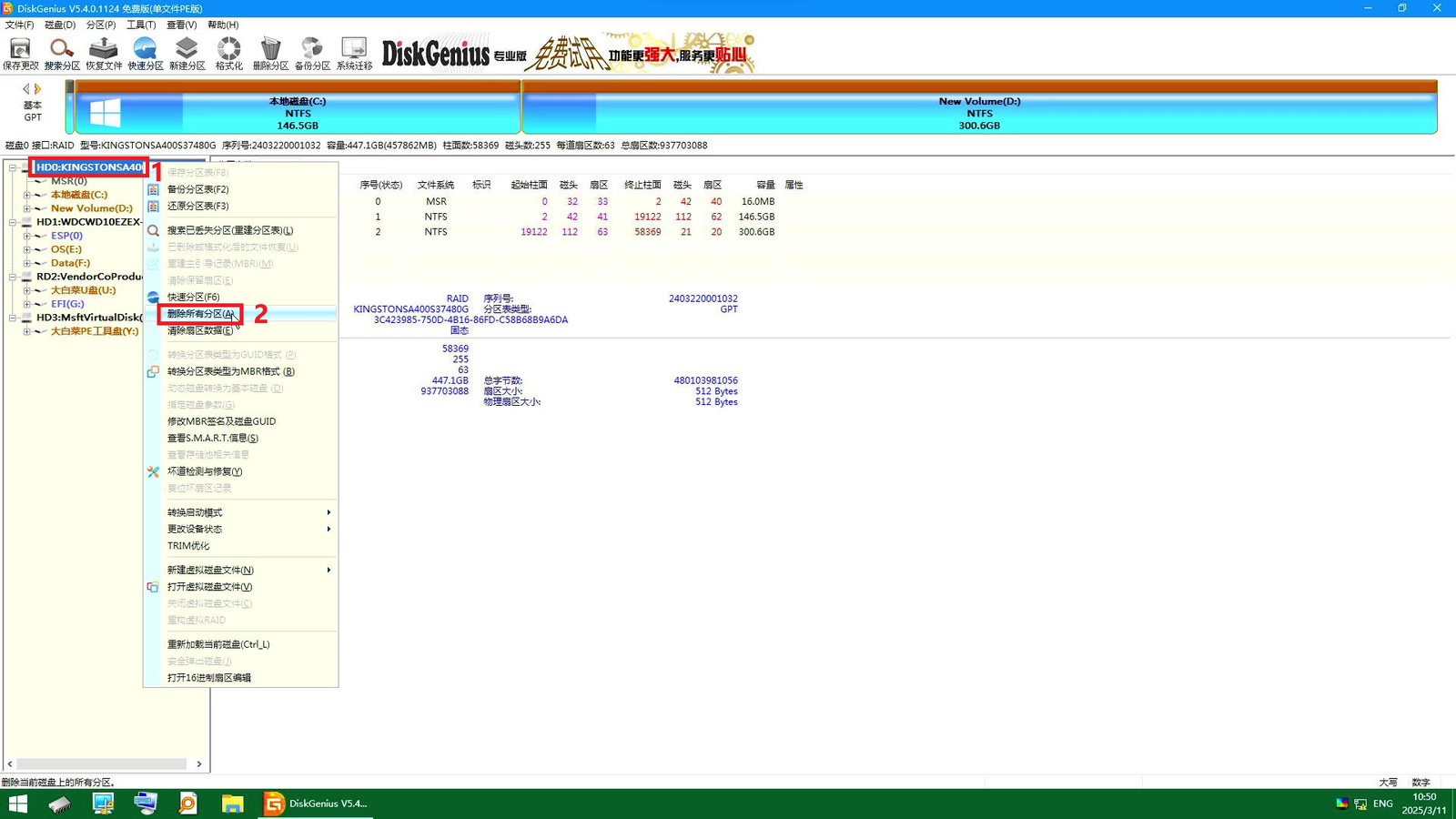Start the 系统迁移 toolbar tool
The height and width of the screenshot is (819, 1456).
tap(354, 54)
